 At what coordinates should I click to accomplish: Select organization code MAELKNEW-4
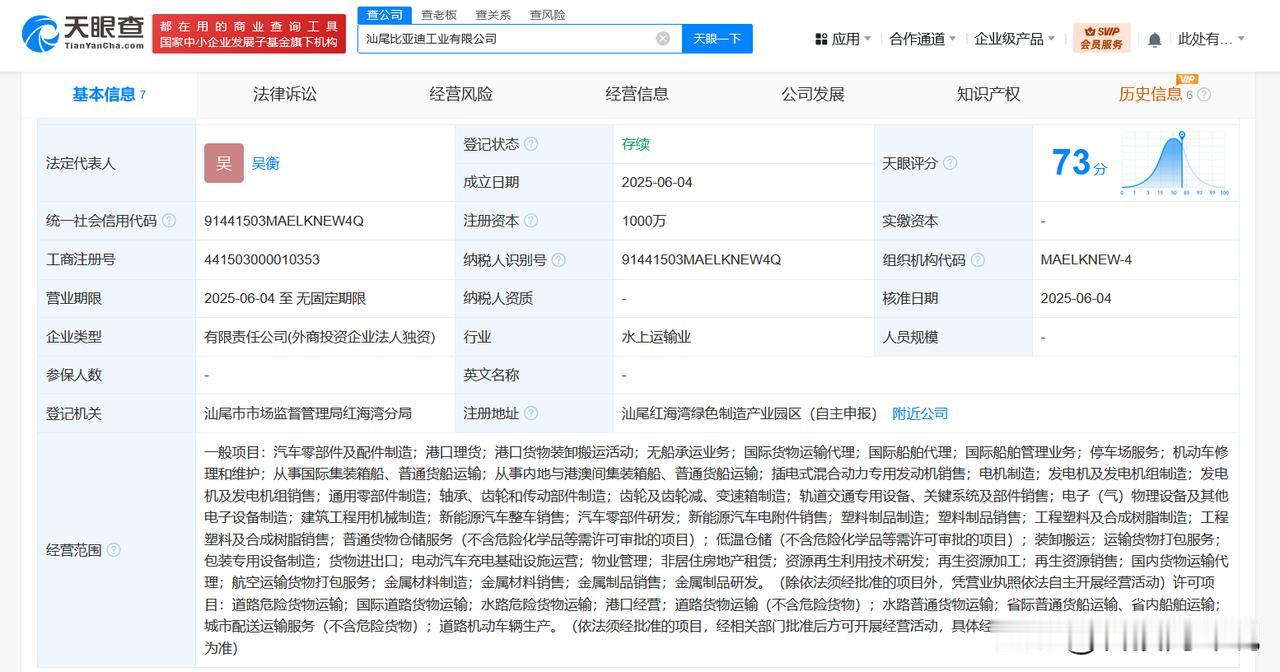pos(1086,260)
